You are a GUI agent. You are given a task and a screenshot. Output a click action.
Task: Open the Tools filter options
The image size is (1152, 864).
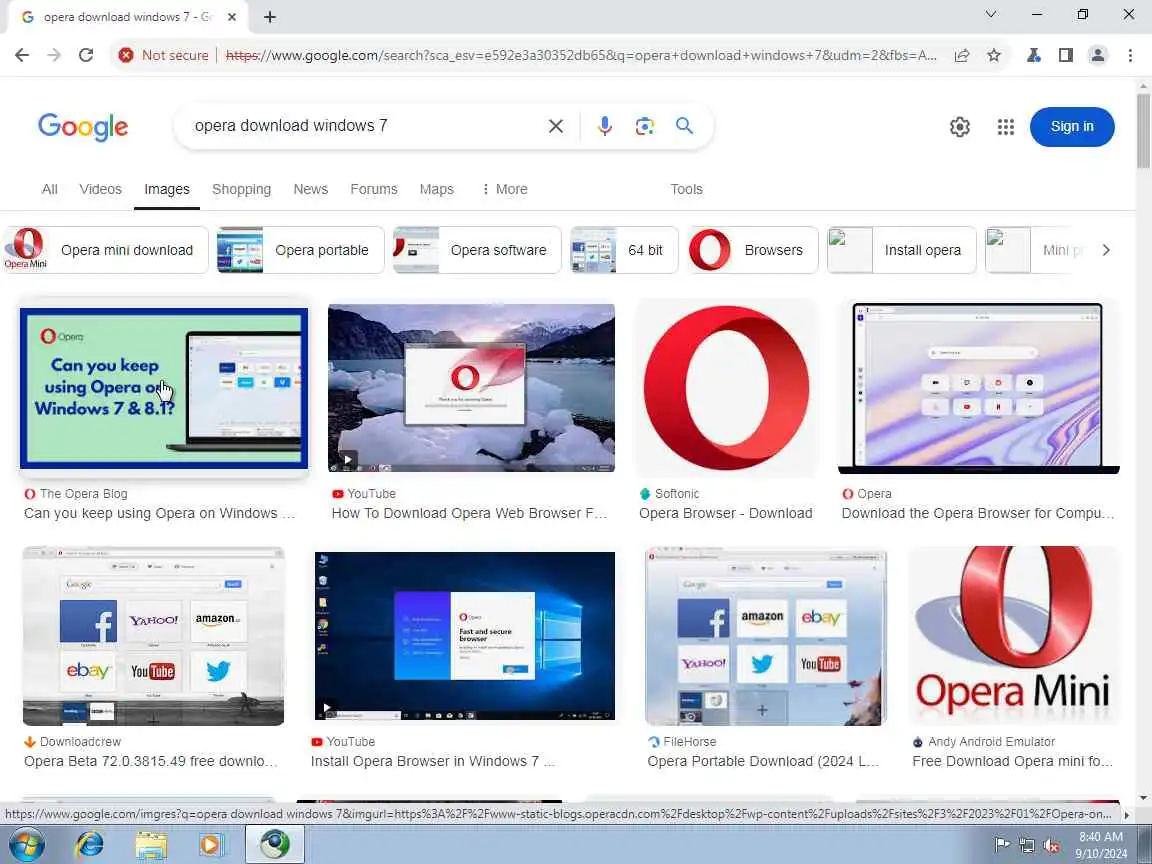[686, 189]
